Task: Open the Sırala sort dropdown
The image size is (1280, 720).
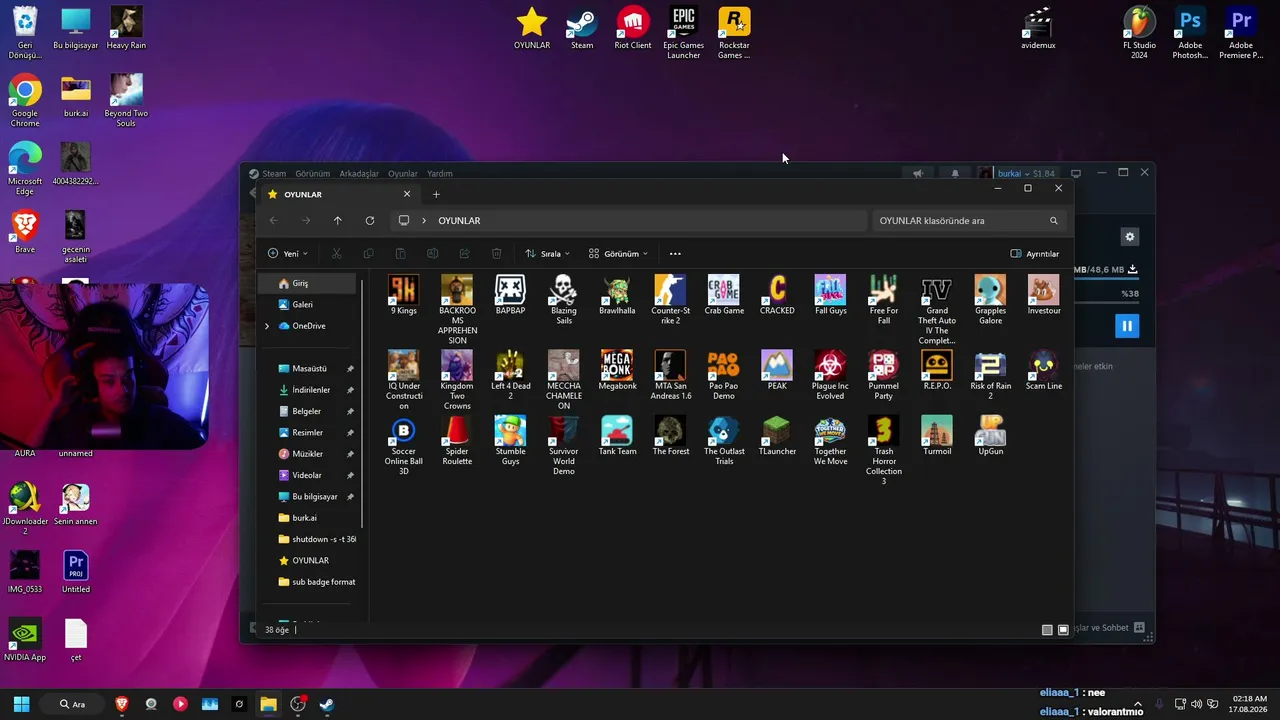Action: click(547, 254)
